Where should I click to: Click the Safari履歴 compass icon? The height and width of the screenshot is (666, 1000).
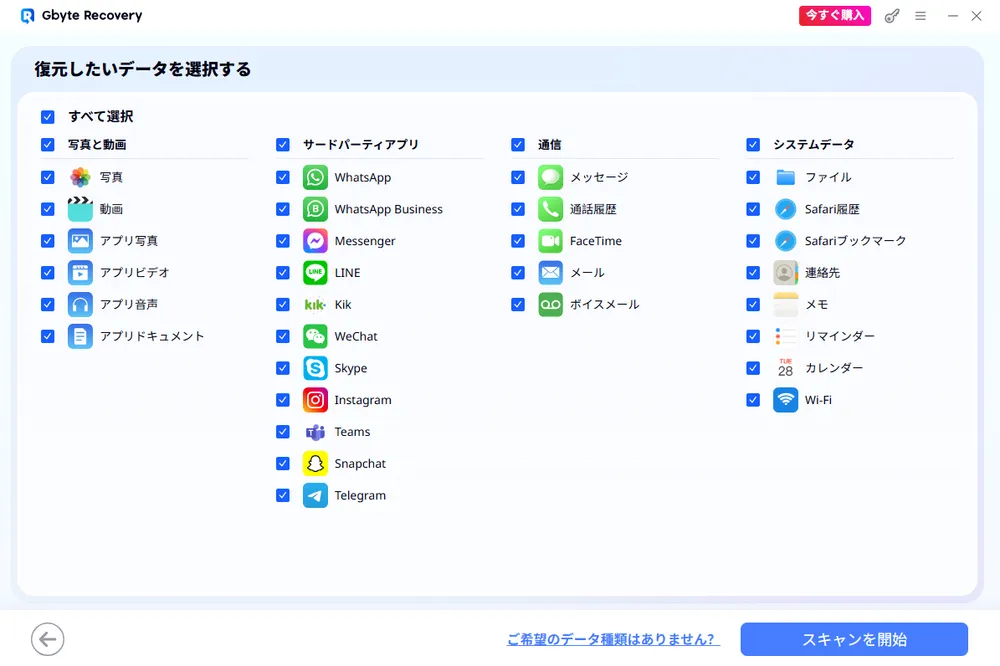(785, 209)
